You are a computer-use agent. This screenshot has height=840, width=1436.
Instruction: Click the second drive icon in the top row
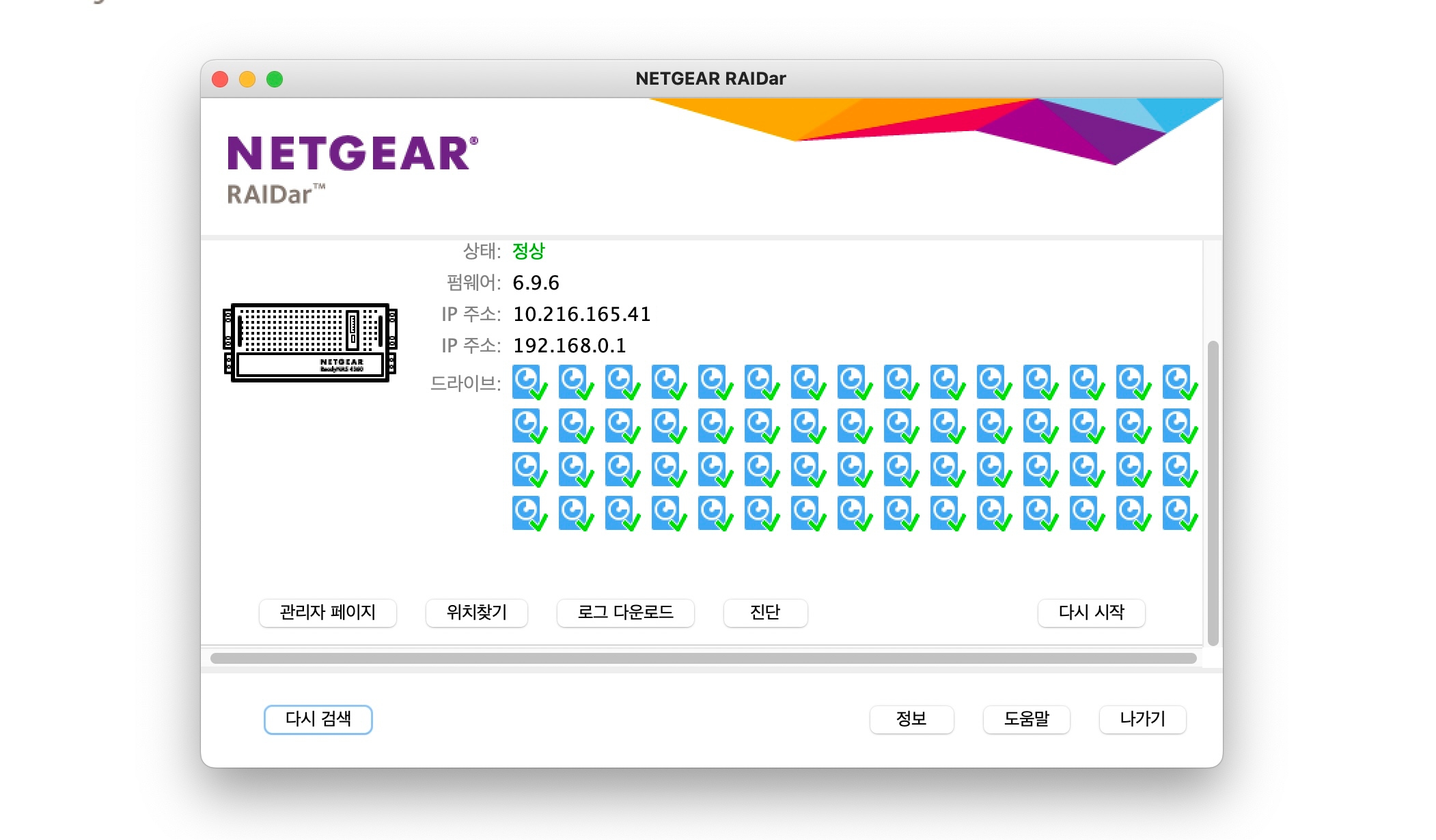tap(576, 382)
